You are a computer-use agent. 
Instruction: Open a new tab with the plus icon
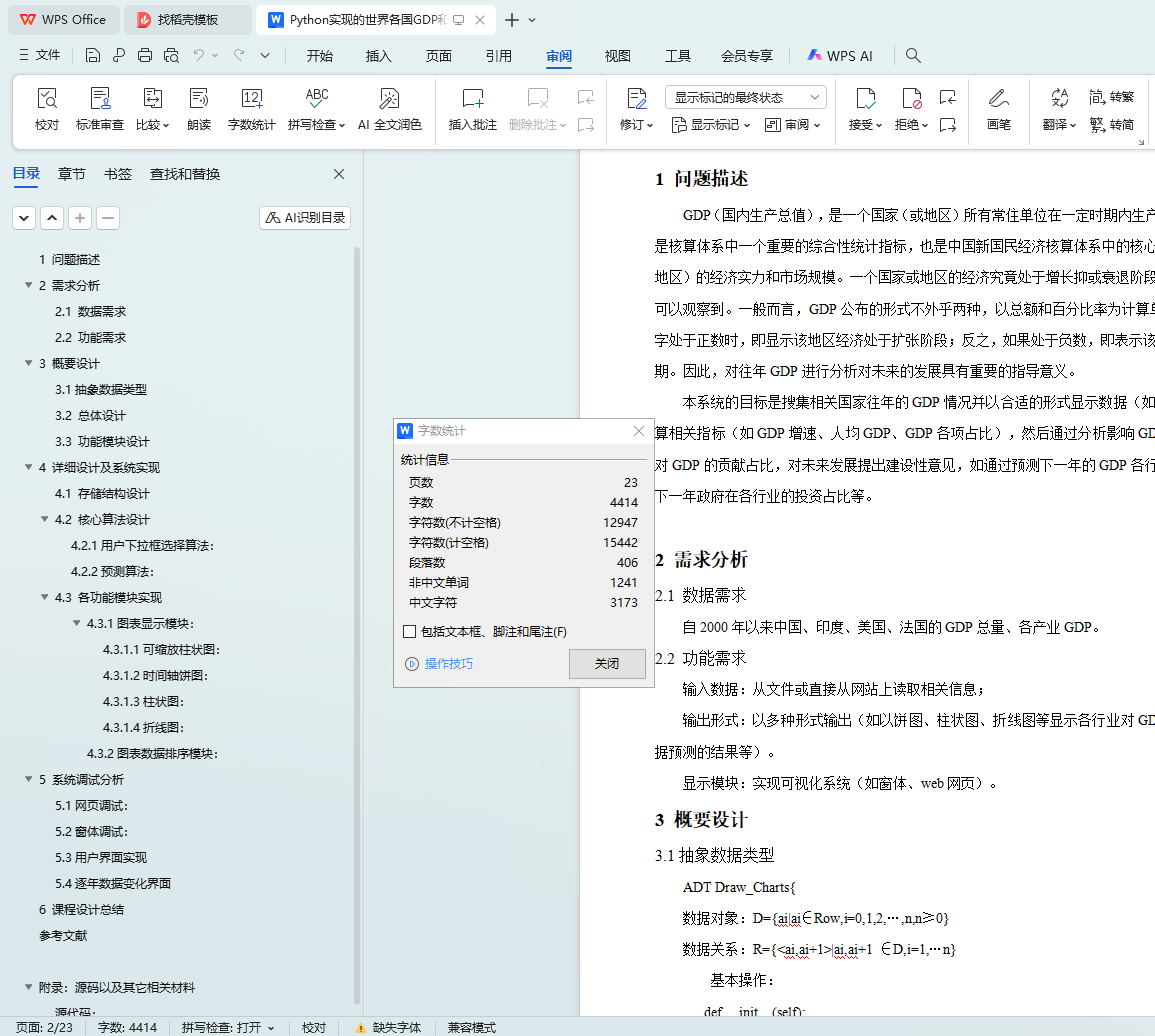(512, 20)
